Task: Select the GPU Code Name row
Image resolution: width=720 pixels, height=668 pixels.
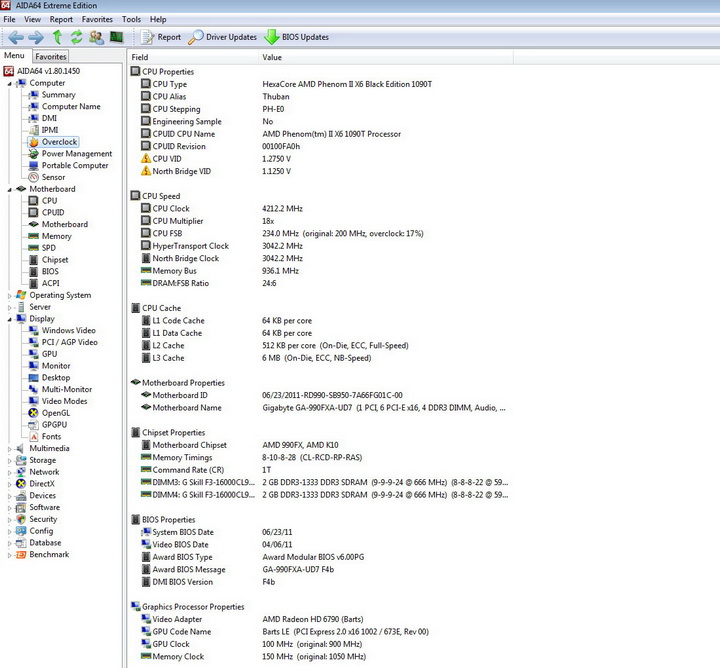Action: (x=321, y=632)
